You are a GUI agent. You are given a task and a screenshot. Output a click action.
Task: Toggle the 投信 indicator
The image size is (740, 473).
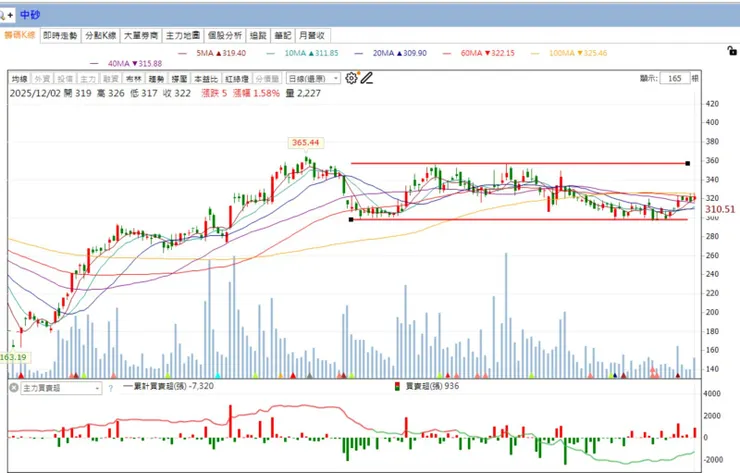click(65, 78)
